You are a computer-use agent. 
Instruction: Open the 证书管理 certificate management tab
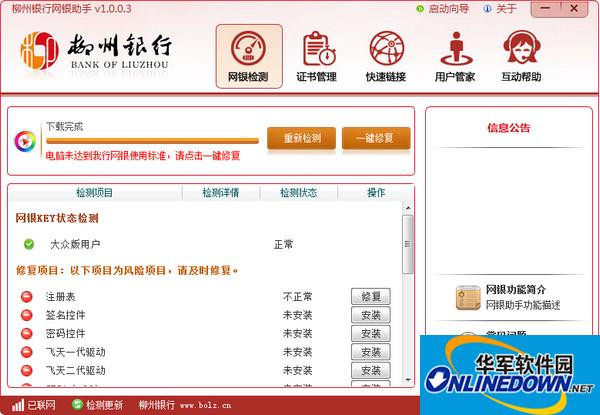[316, 56]
